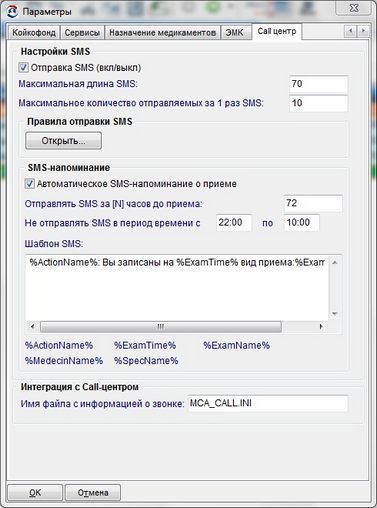Insert the %ExamTime% placeholder

(145, 345)
